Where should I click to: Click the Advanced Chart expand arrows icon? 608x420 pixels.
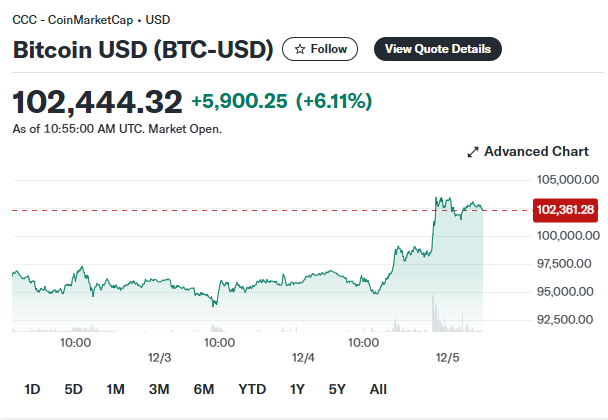473,152
